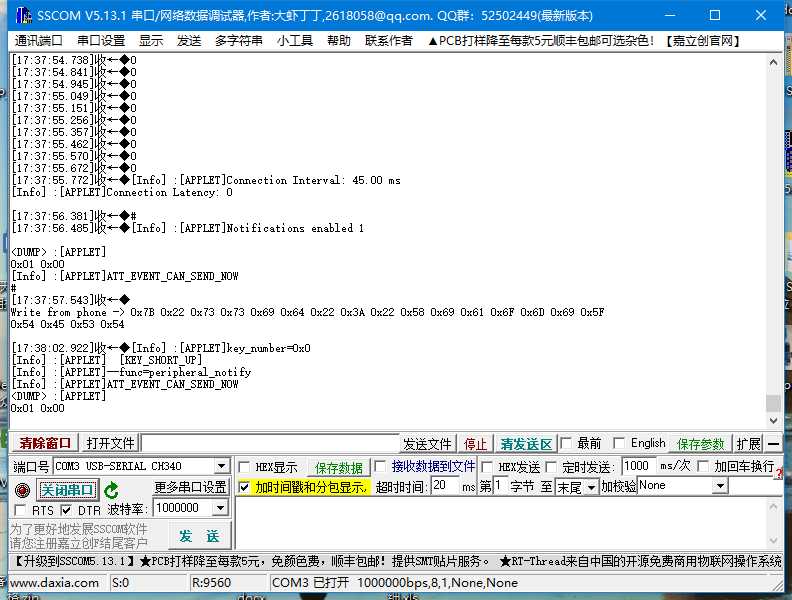Click the minus collapse button beside 扩展
Image resolution: width=792 pixels, height=600 pixels.
(x=773, y=444)
